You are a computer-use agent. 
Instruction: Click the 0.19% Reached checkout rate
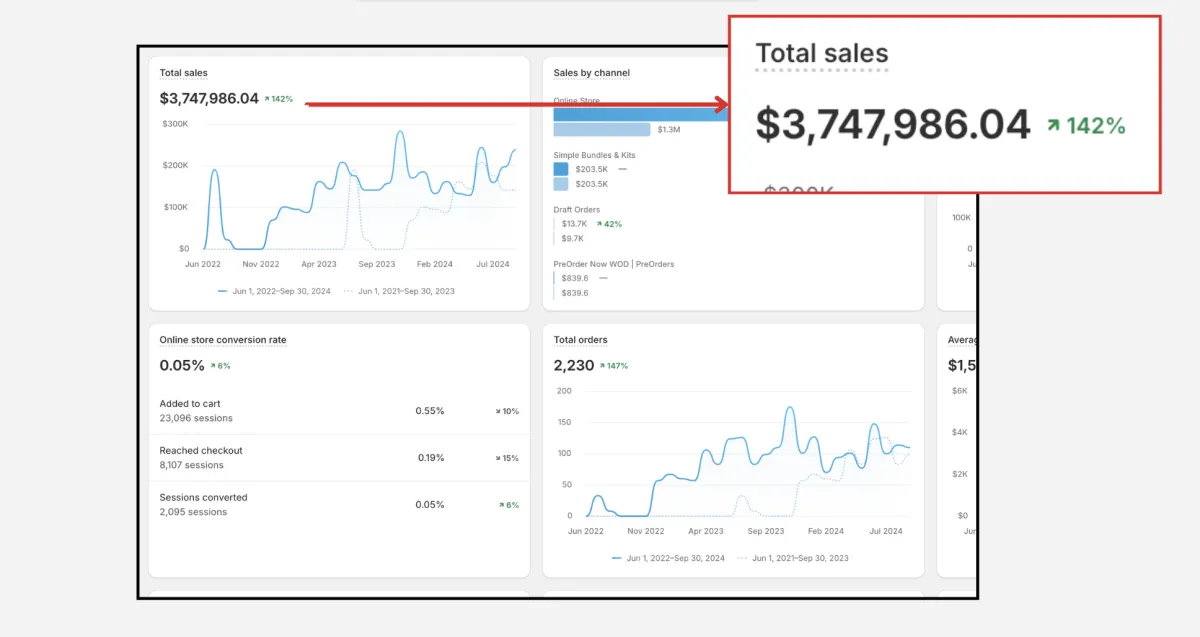coord(430,458)
